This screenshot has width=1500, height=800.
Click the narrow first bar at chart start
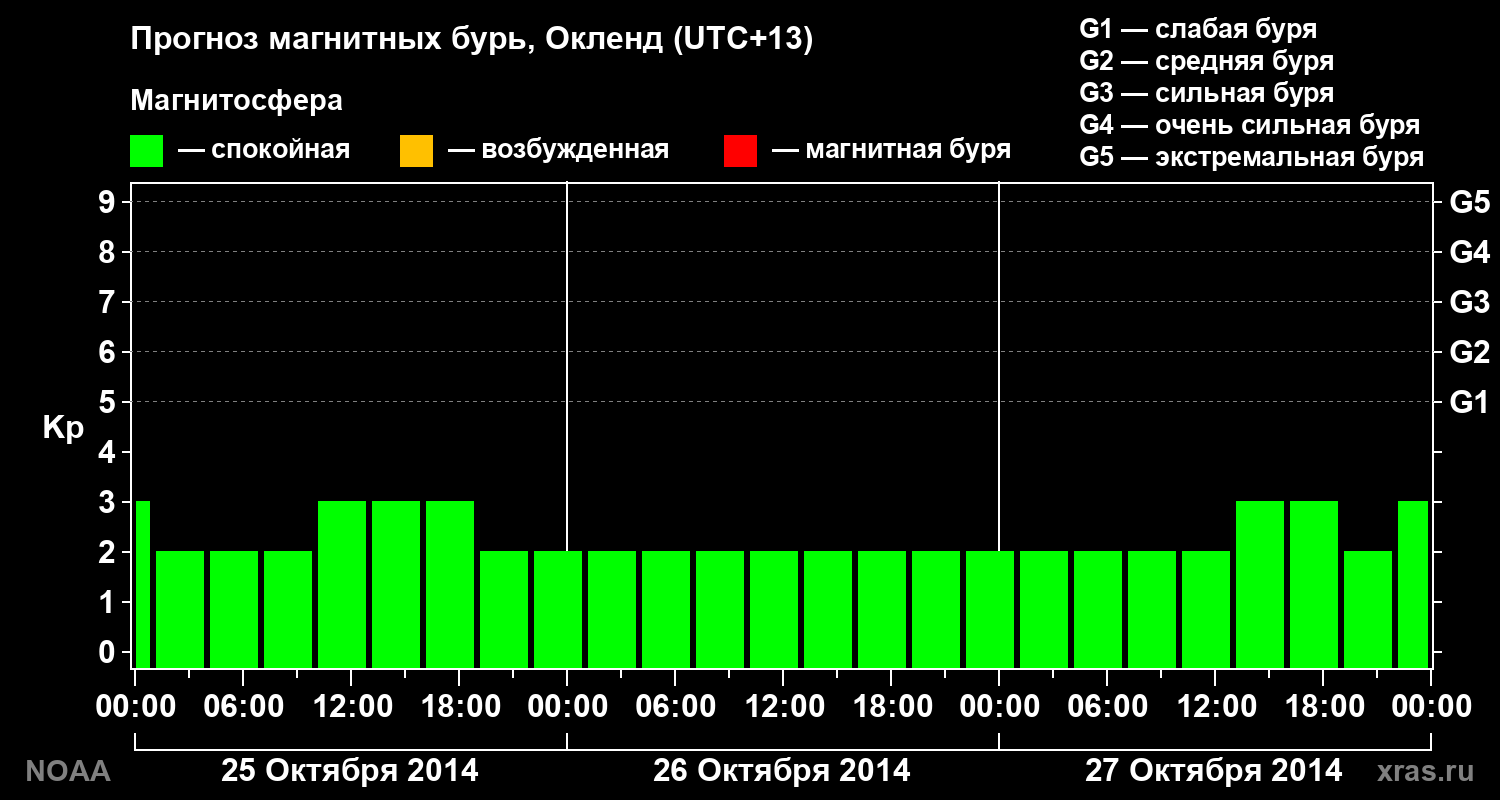click(x=142, y=584)
